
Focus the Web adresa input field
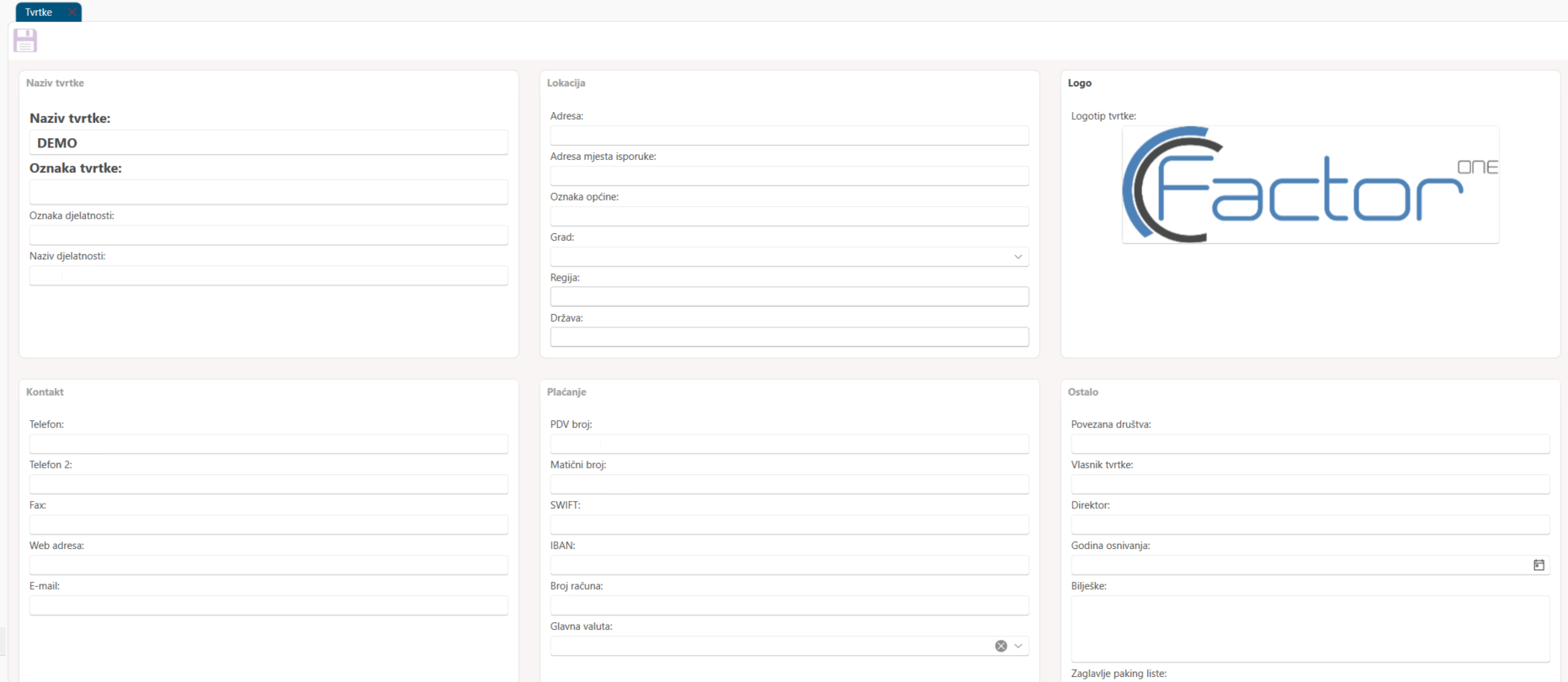[268, 565]
